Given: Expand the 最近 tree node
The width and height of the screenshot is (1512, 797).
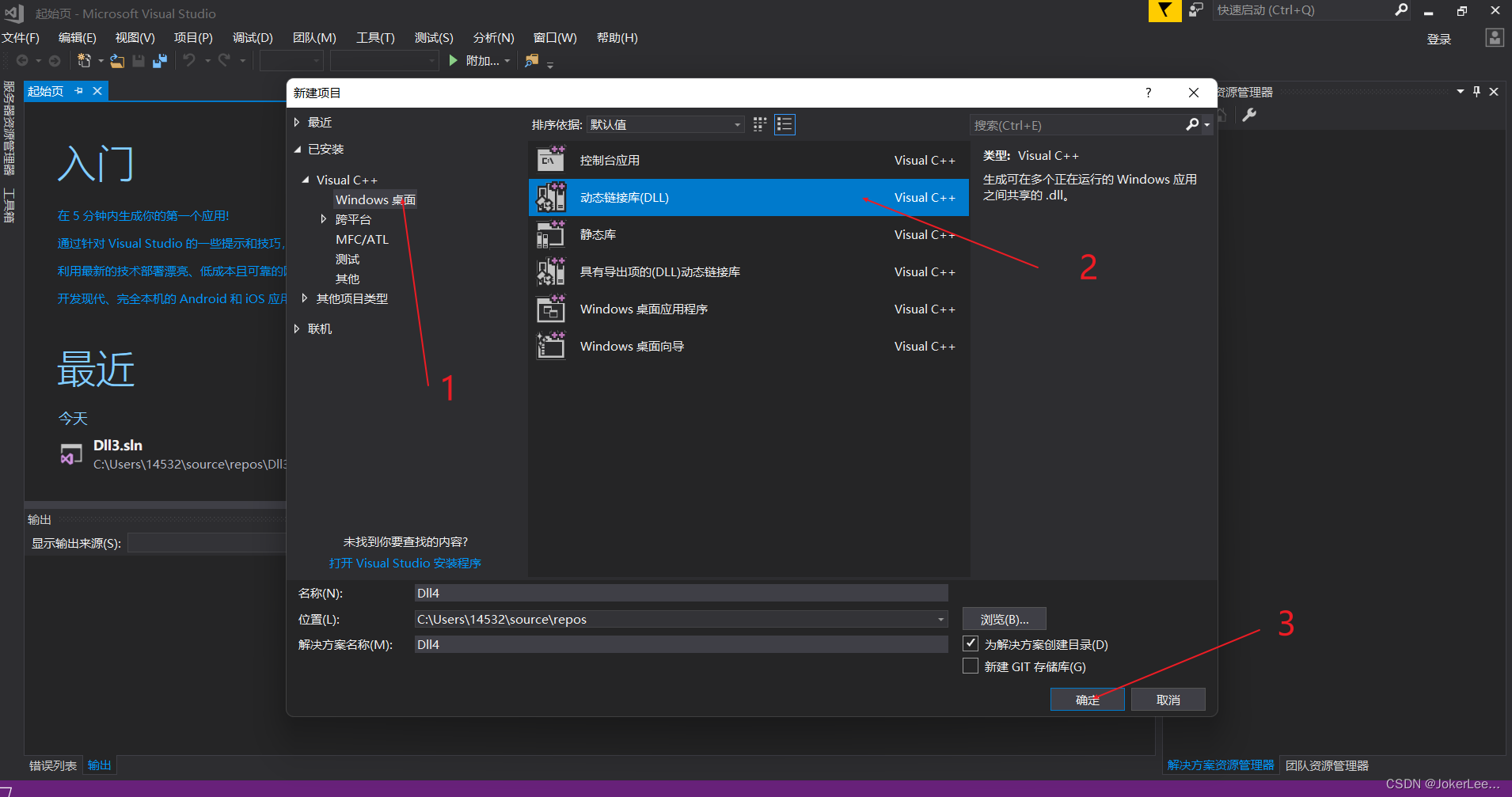Looking at the screenshot, I should pyautogui.click(x=297, y=122).
